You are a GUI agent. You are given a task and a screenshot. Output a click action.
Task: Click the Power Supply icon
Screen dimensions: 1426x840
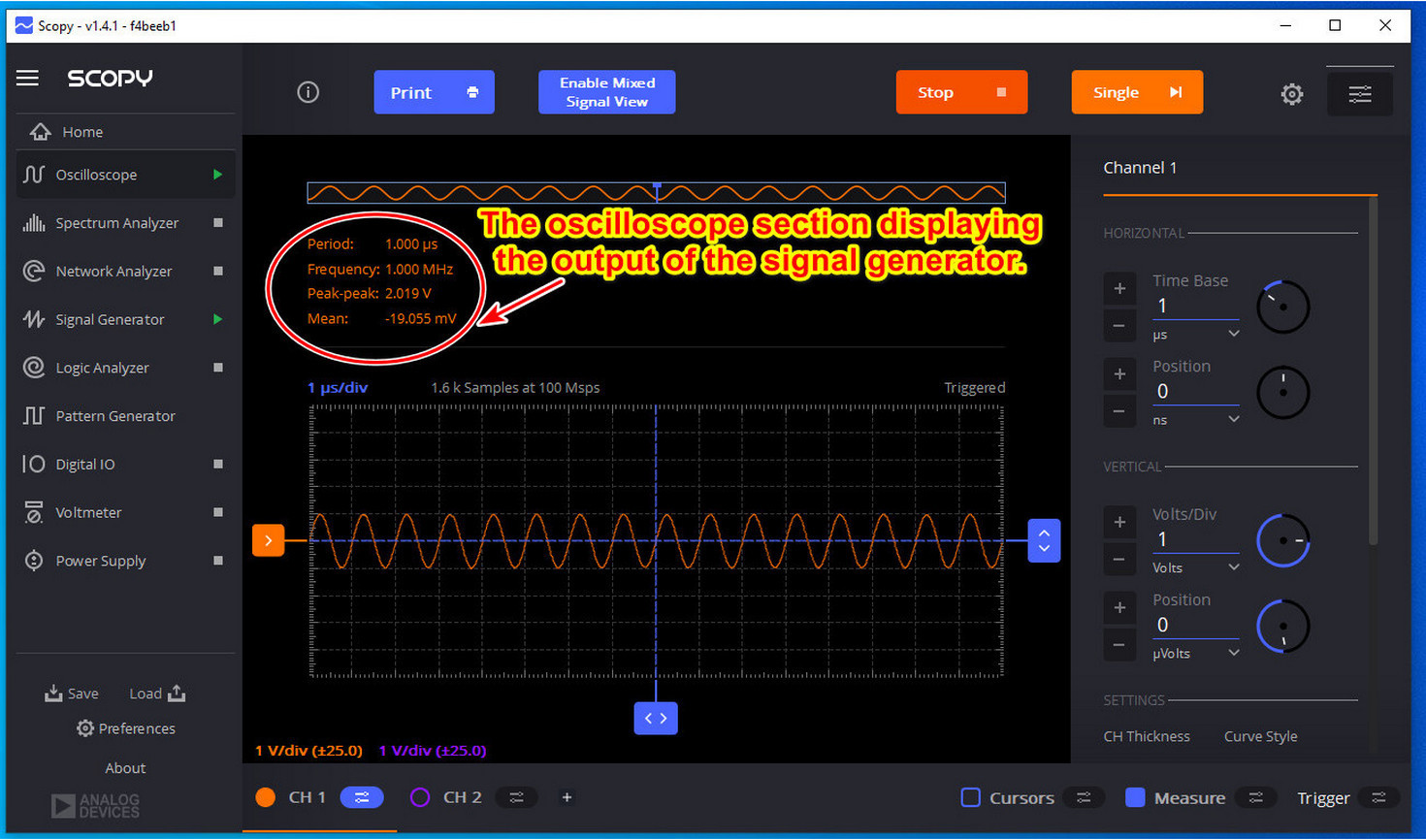(x=34, y=561)
